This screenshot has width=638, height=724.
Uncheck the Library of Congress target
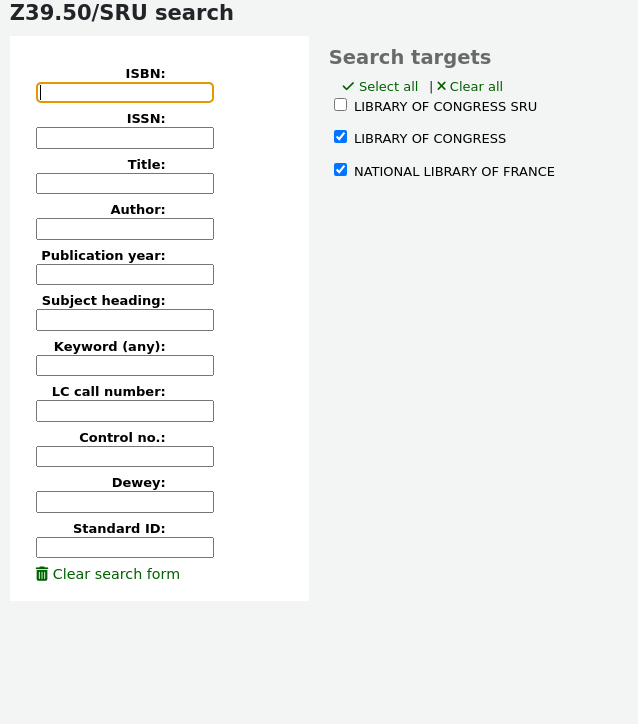tap(341, 137)
